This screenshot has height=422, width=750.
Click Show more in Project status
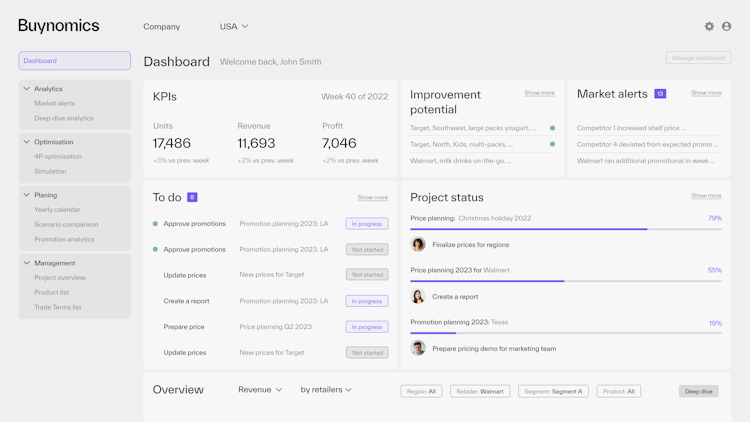pyautogui.click(x=706, y=196)
